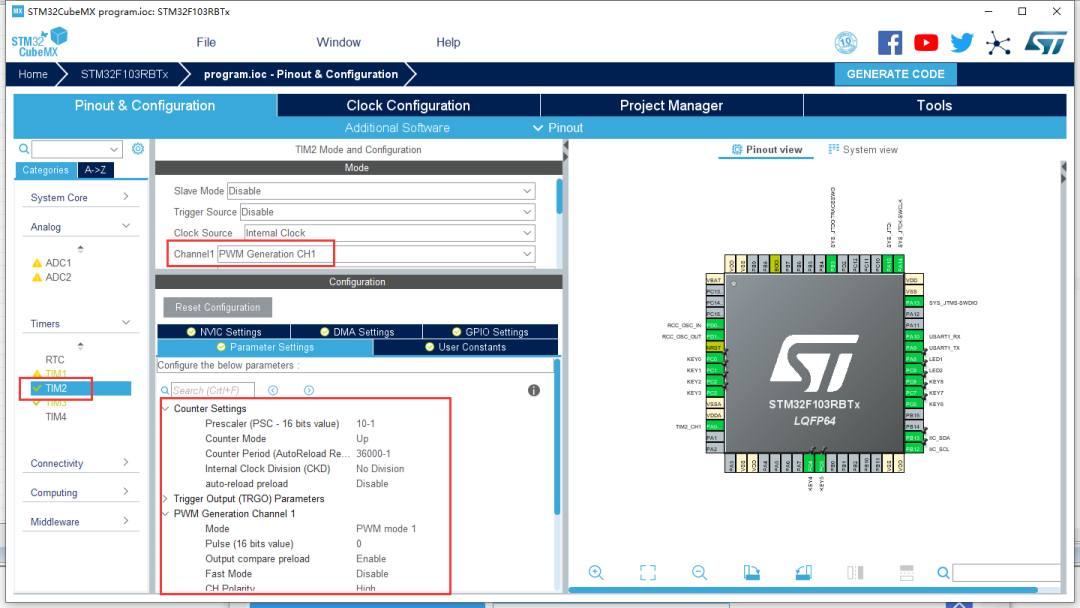Screen dimensions: 1080x608
Task: Collapse PWM Generation Channel 1 group
Action: (165, 514)
